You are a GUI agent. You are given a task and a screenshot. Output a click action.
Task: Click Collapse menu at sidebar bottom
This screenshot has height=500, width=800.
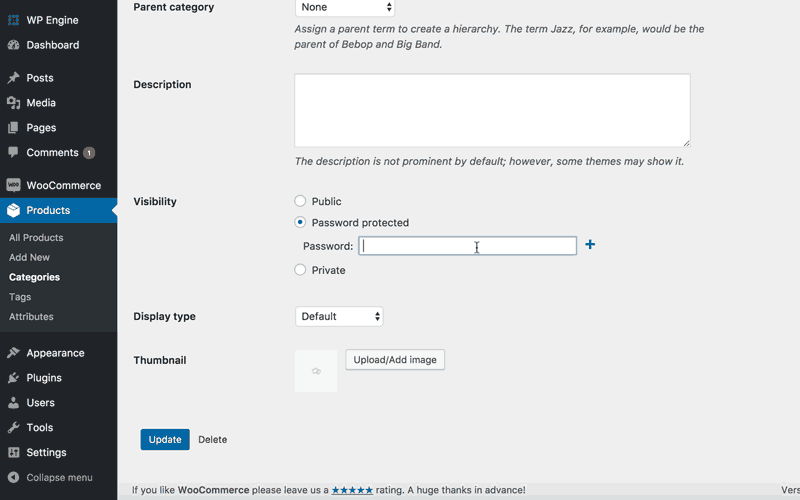tap(59, 478)
